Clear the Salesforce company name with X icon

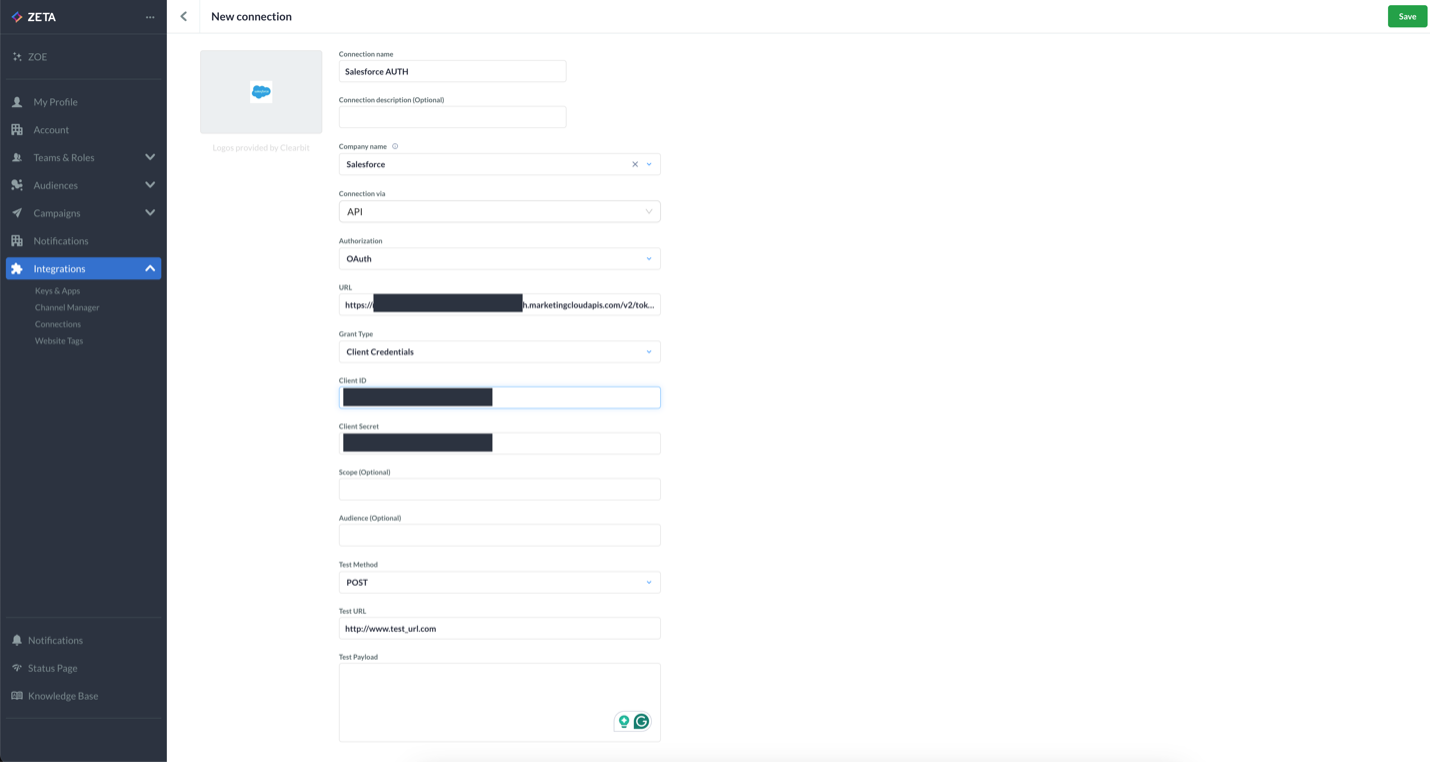tap(634, 164)
